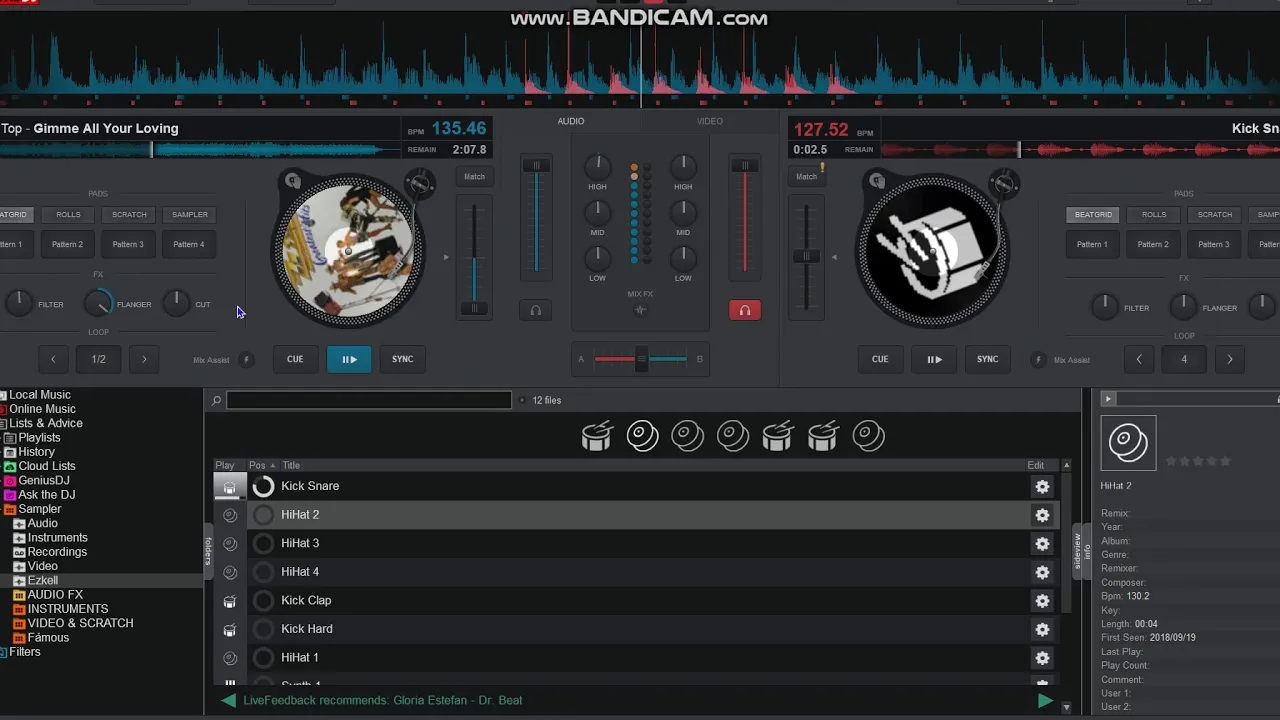Viewport: 1280px width, 720px height.
Task: Open the gear settings for HiHat 3
Action: coord(1042,543)
